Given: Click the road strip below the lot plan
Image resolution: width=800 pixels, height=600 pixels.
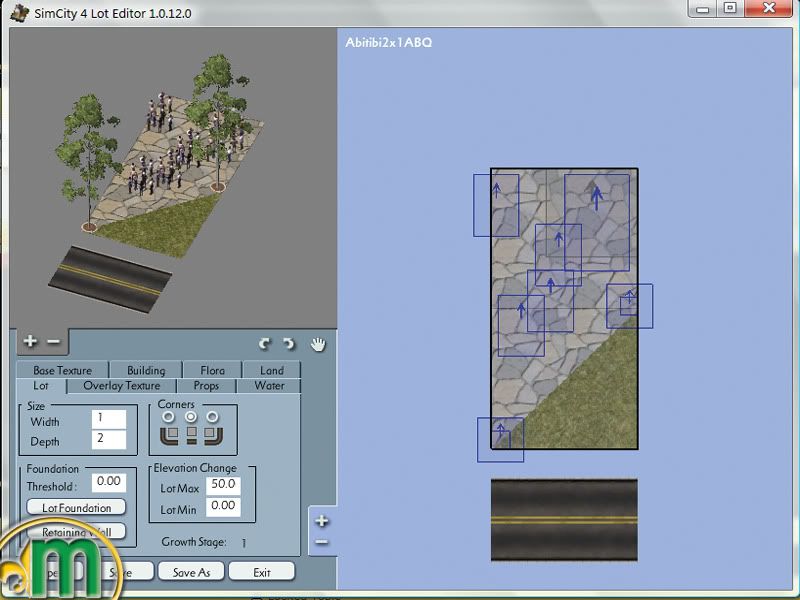Looking at the screenshot, I should 564,519.
